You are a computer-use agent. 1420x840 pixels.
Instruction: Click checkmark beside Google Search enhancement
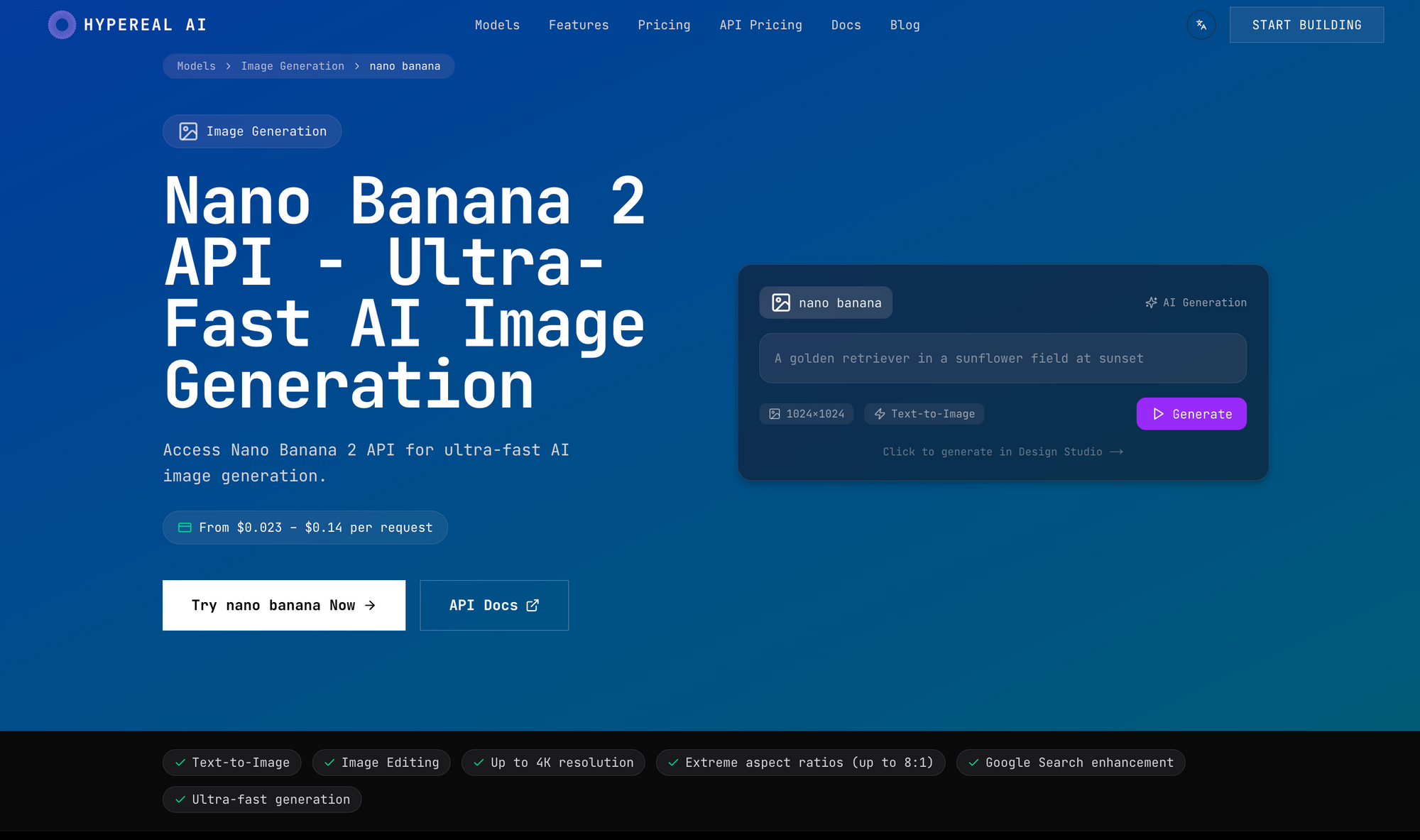coord(973,763)
